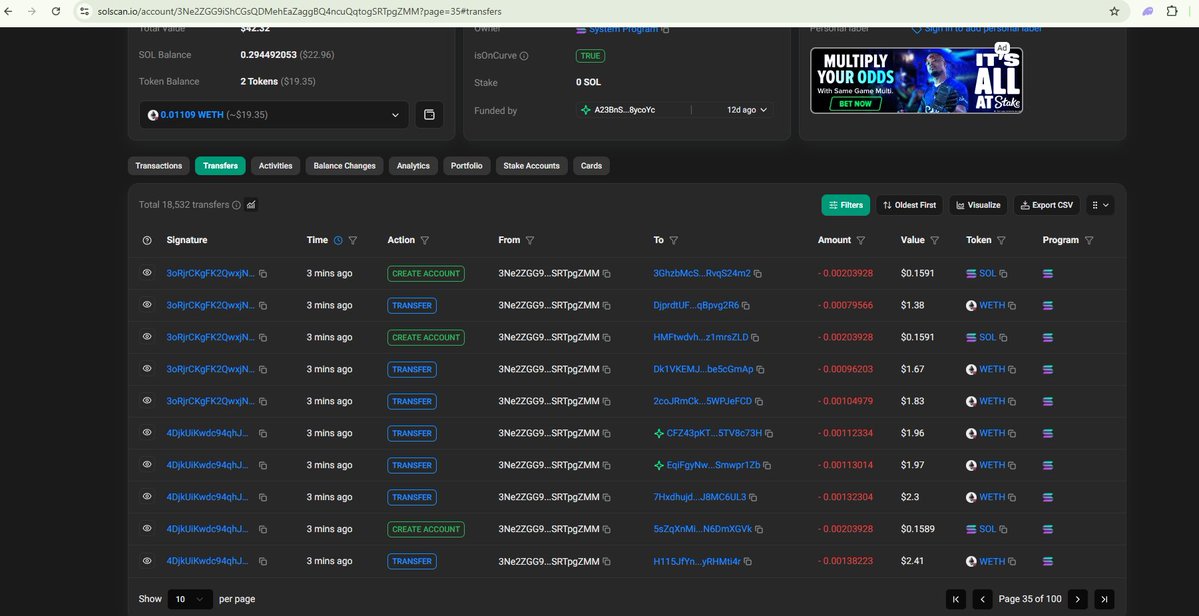This screenshot has height=616, width=1199.
Task: Show info tooltip beside total transfers count
Action: click(x=236, y=205)
